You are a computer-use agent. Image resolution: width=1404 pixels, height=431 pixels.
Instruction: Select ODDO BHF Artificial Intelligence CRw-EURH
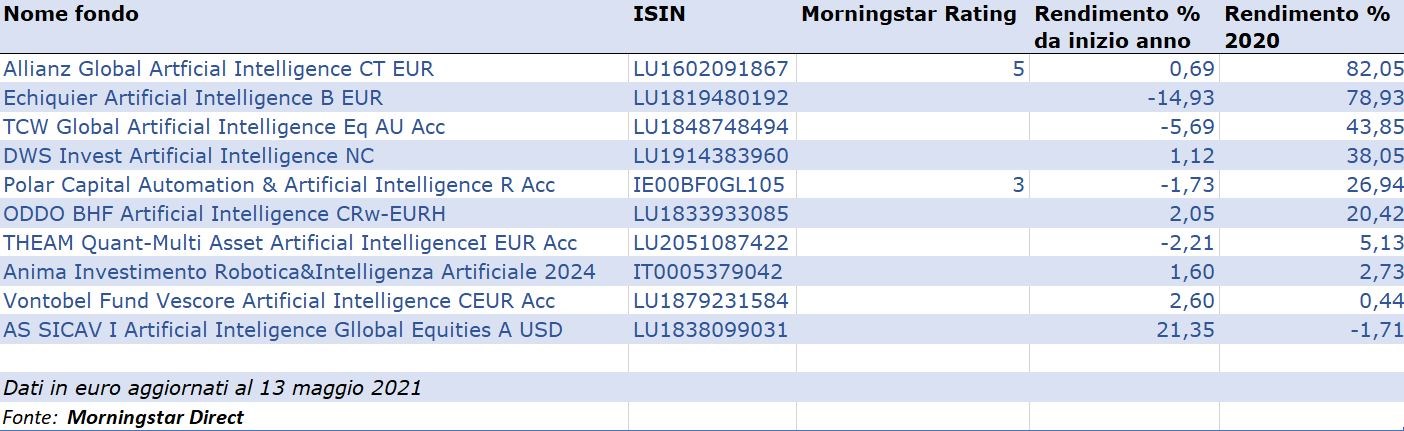click(x=225, y=214)
